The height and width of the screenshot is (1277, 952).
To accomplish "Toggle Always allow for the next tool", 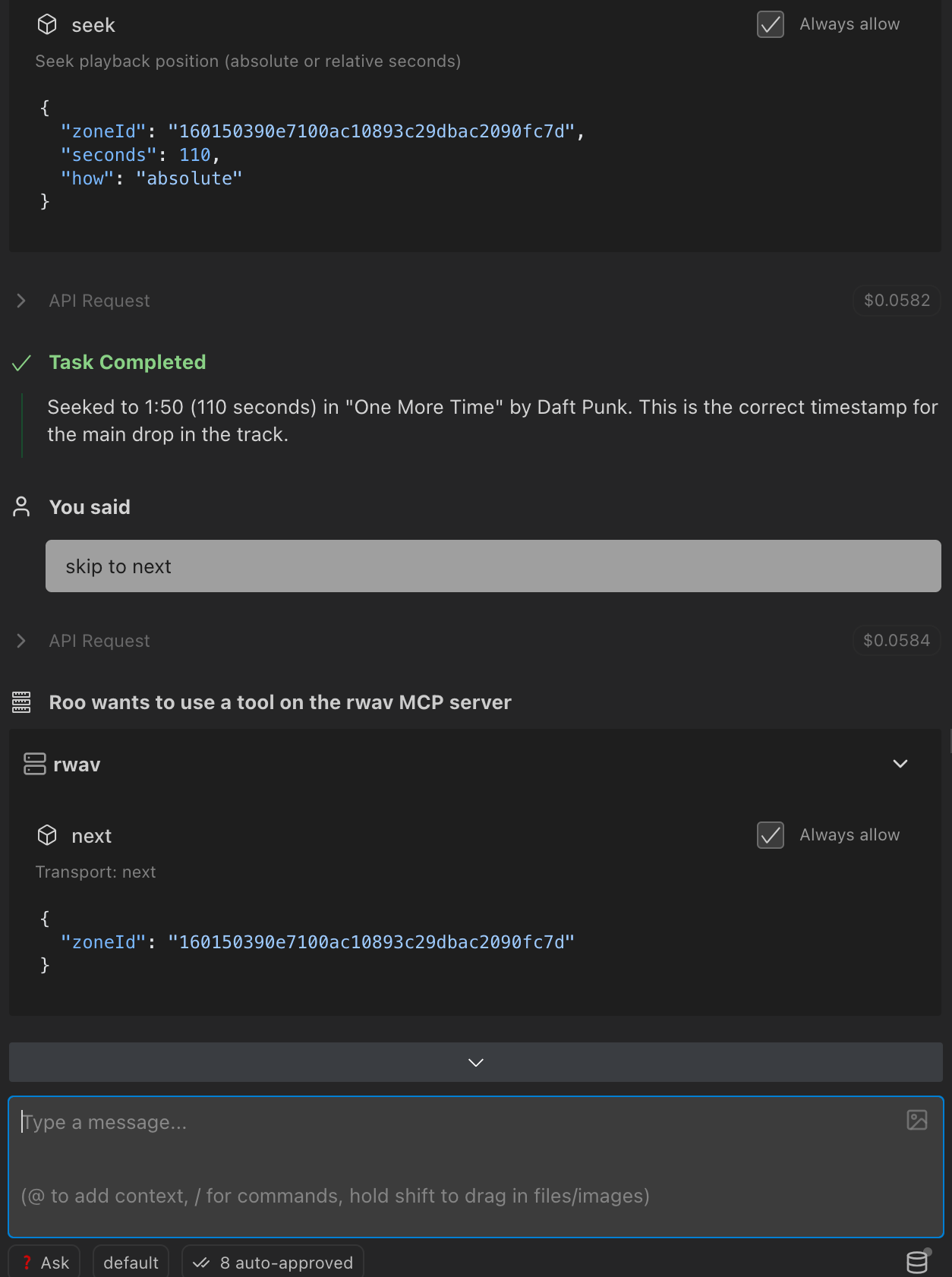I will coord(771,835).
